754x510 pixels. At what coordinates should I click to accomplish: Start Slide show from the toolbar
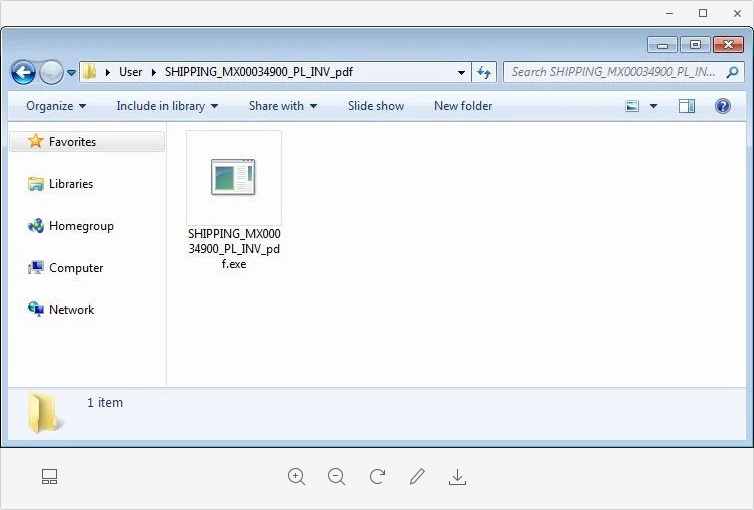click(x=376, y=106)
